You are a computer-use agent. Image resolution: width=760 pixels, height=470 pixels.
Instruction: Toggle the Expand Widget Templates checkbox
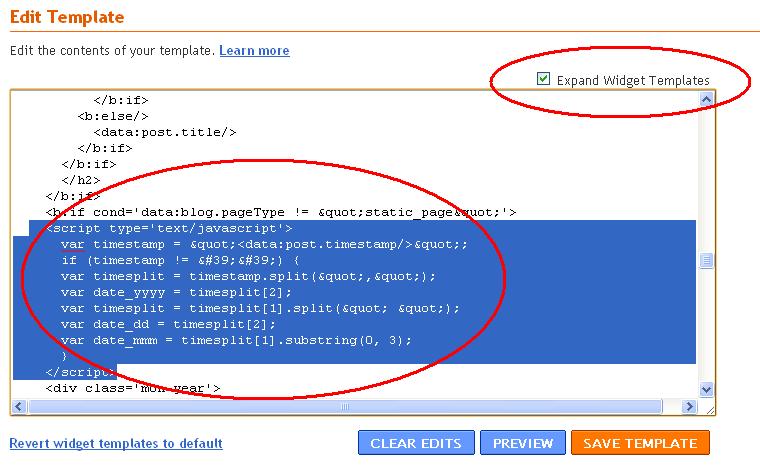[x=544, y=79]
